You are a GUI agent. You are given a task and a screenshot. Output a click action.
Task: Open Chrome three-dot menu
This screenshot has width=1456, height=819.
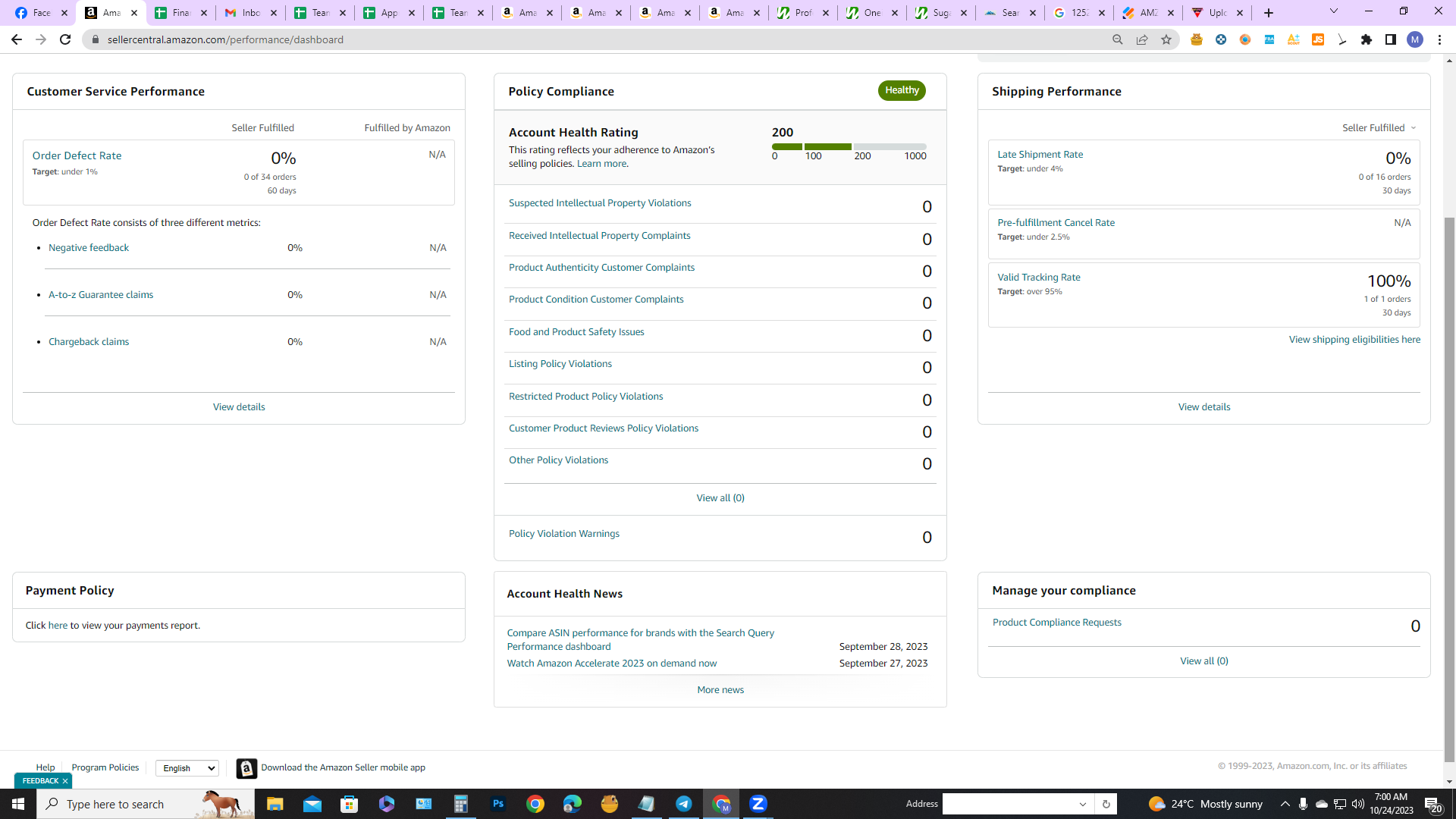pos(1439,39)
